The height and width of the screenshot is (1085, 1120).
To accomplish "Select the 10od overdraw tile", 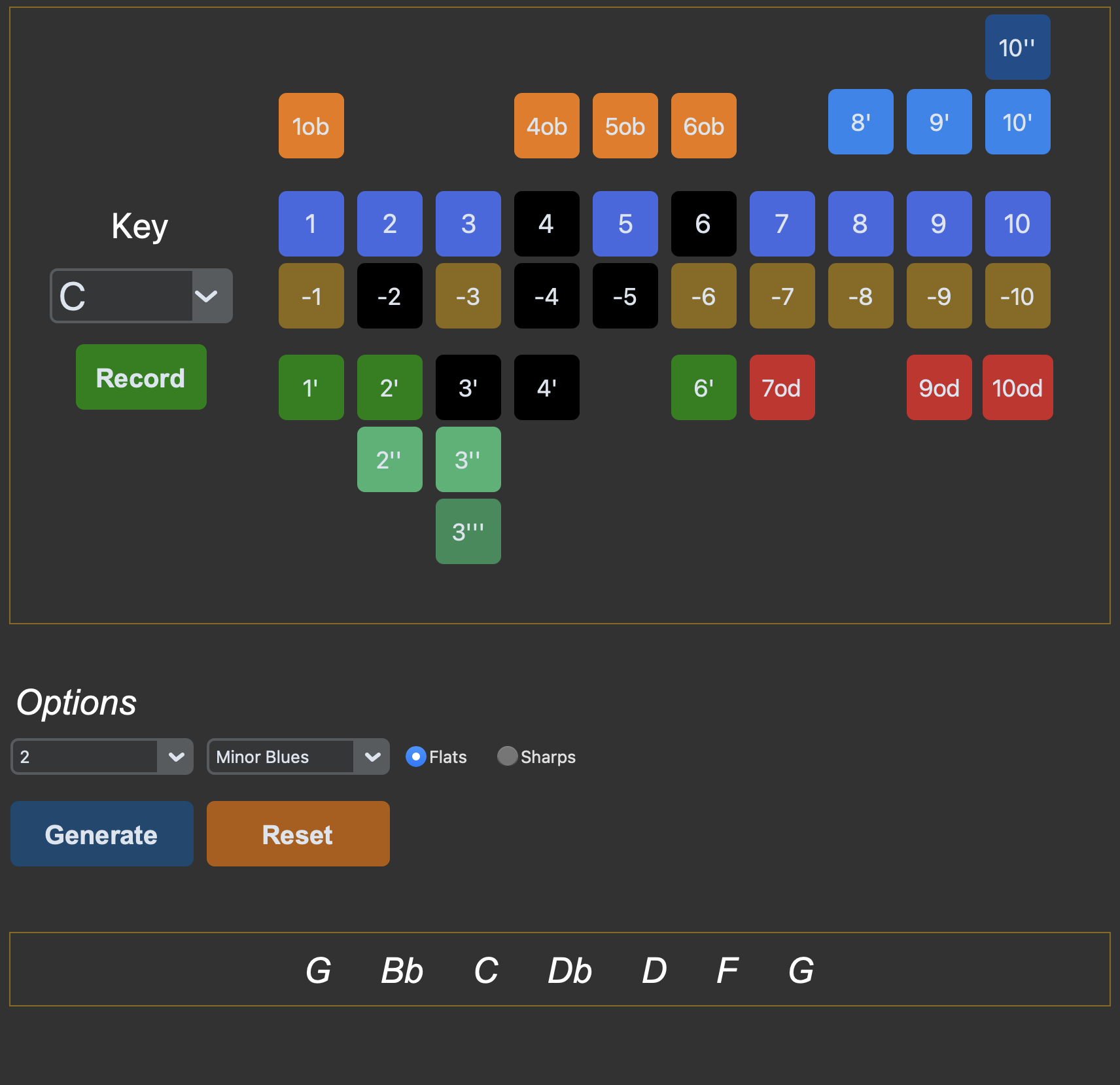I will pos(1018,387).
